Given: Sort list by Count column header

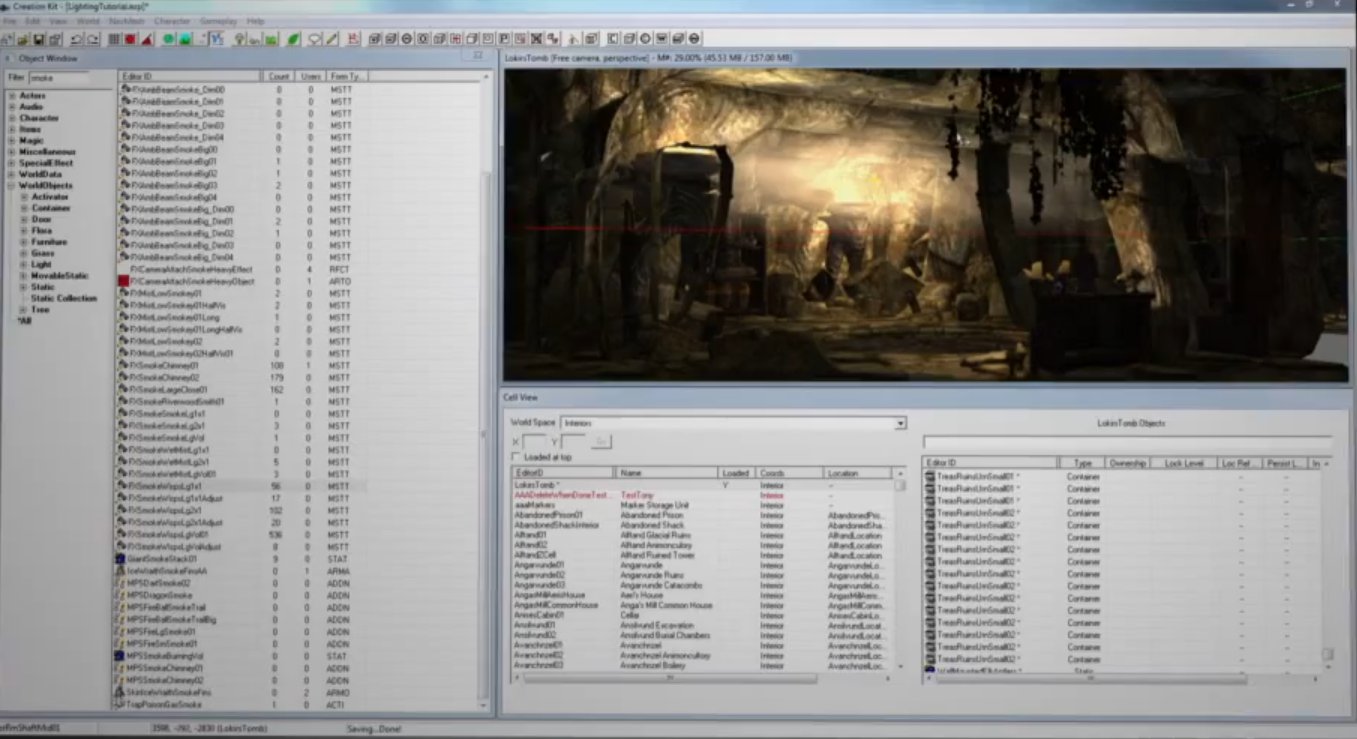Looking at the screenshot, I should [278, 76].
